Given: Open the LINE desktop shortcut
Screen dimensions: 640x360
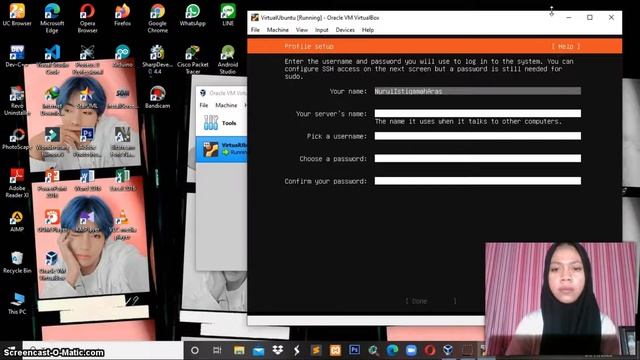Looking at the screenshot, I should point(228,15).
